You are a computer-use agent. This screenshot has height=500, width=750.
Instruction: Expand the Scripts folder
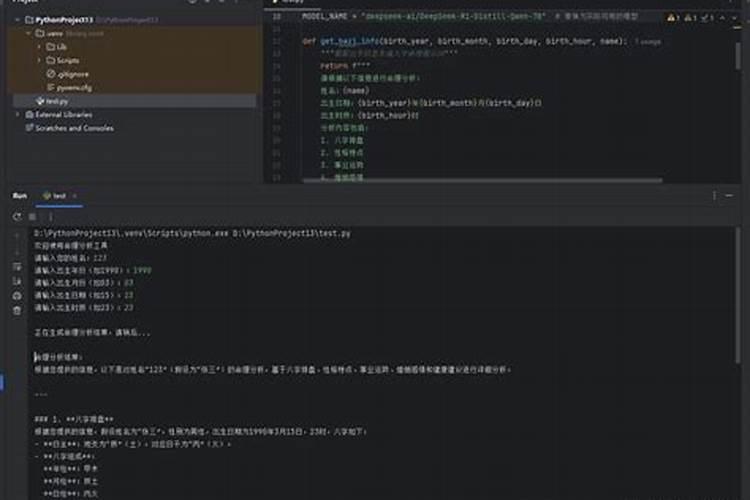(x=39, y=60)
